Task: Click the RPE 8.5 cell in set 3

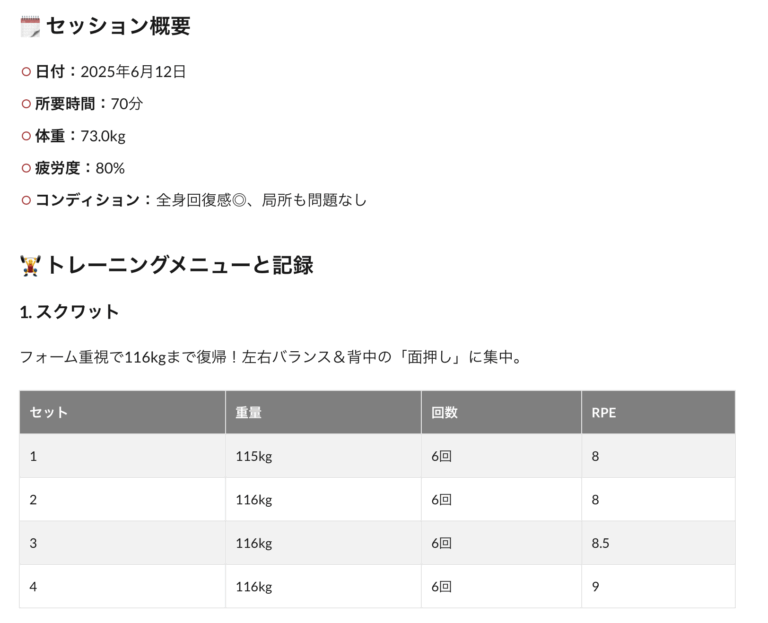Action: pos(658,543)
